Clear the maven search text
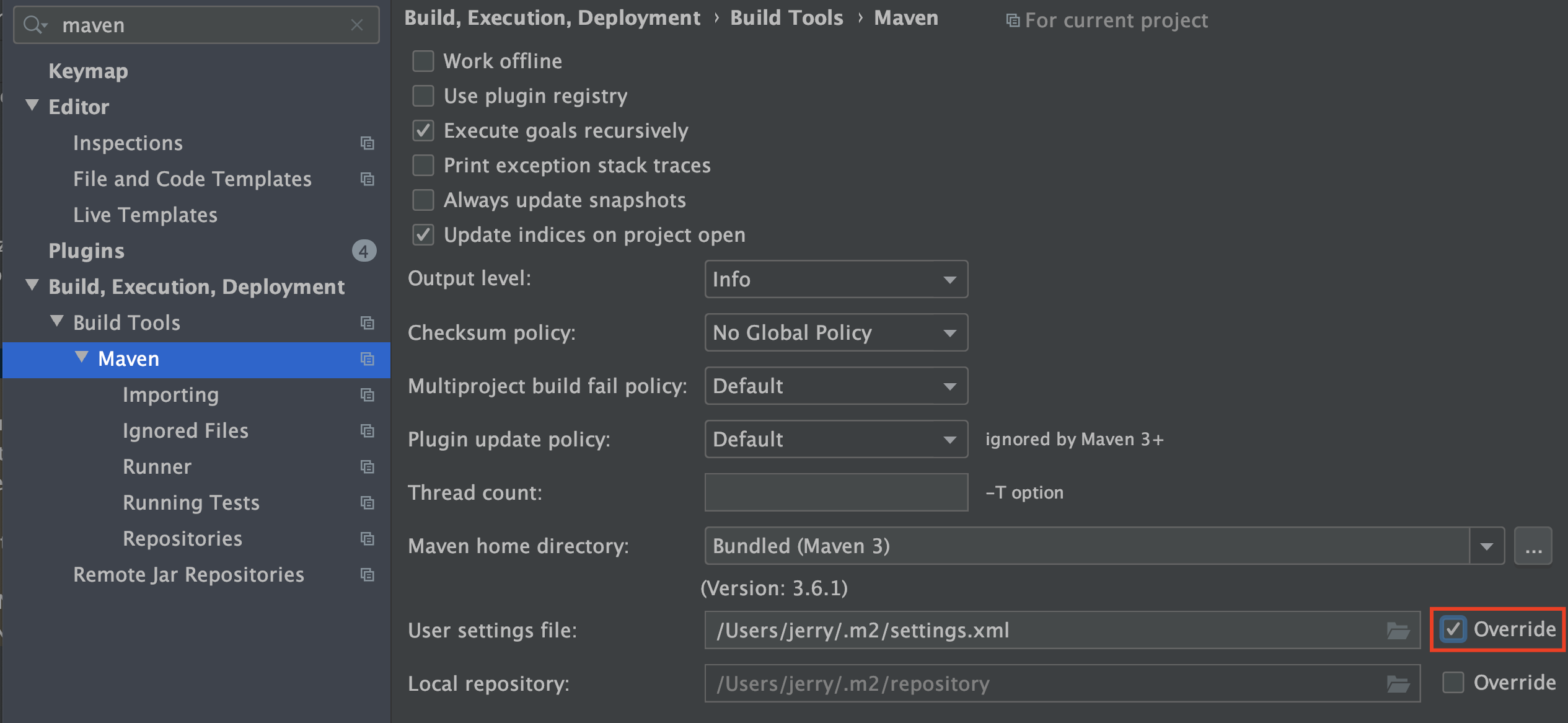The height and width of the screenshot is (723, 1568). tap(357, 25)
